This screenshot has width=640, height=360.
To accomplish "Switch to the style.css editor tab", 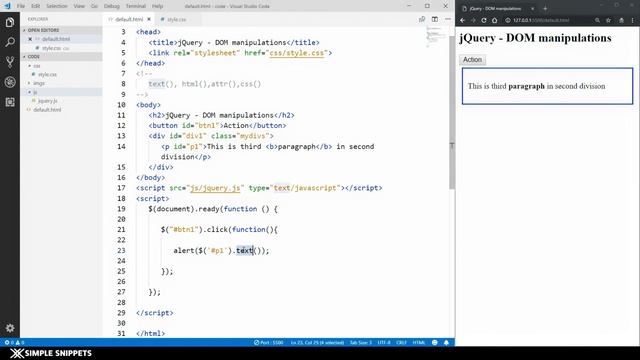I will (x=176, y=19).
